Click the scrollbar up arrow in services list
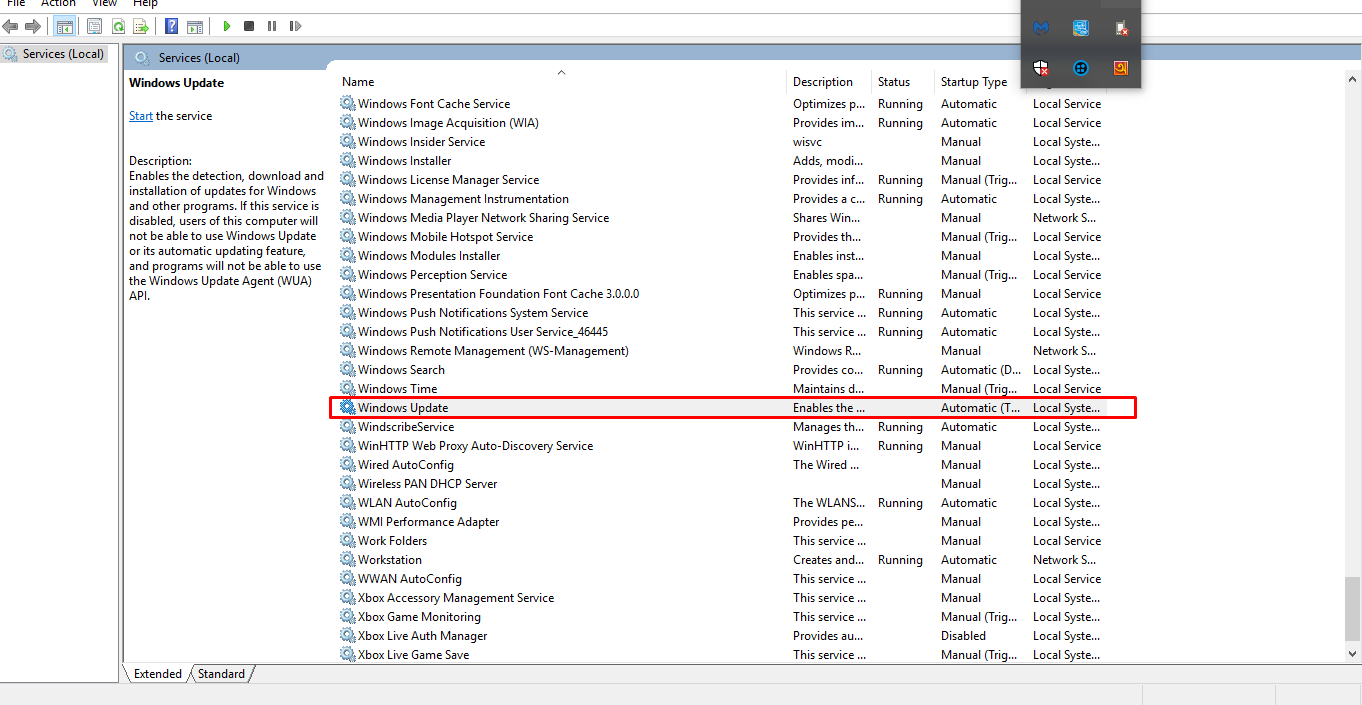The height and width of the screenshot is (705, 1362). click(x=1352, y=78)
